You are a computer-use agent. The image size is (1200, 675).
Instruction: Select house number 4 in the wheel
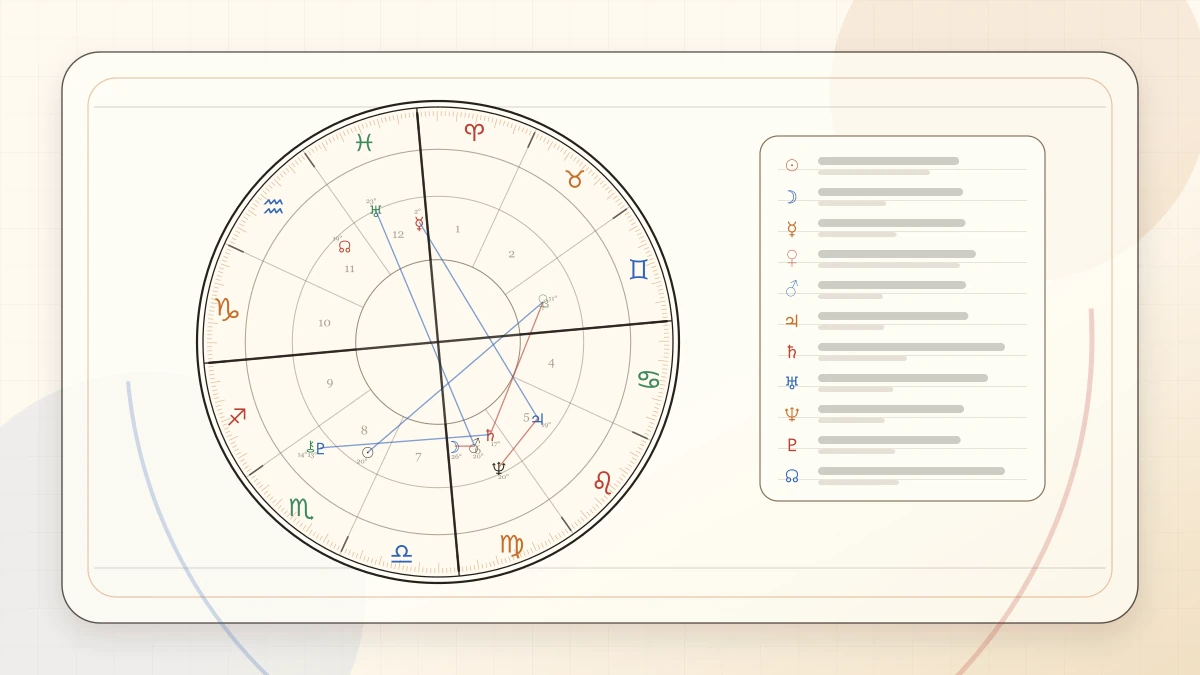551,363
